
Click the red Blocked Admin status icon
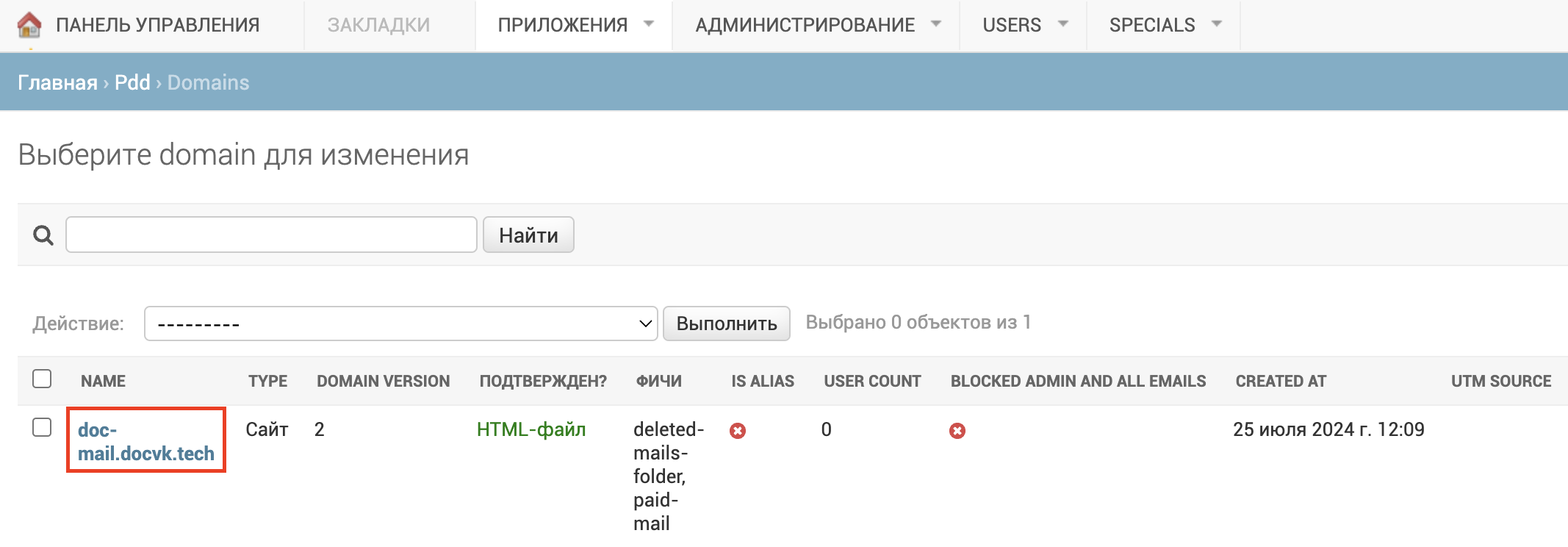[x=957, y=431]
